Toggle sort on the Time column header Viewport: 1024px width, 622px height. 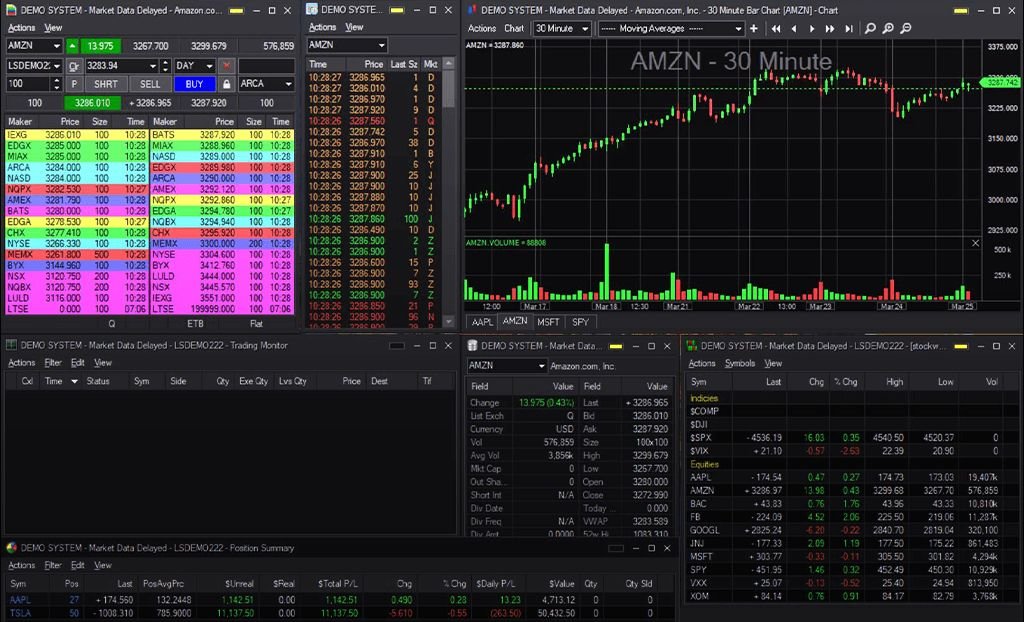click(x=53, y=381)
